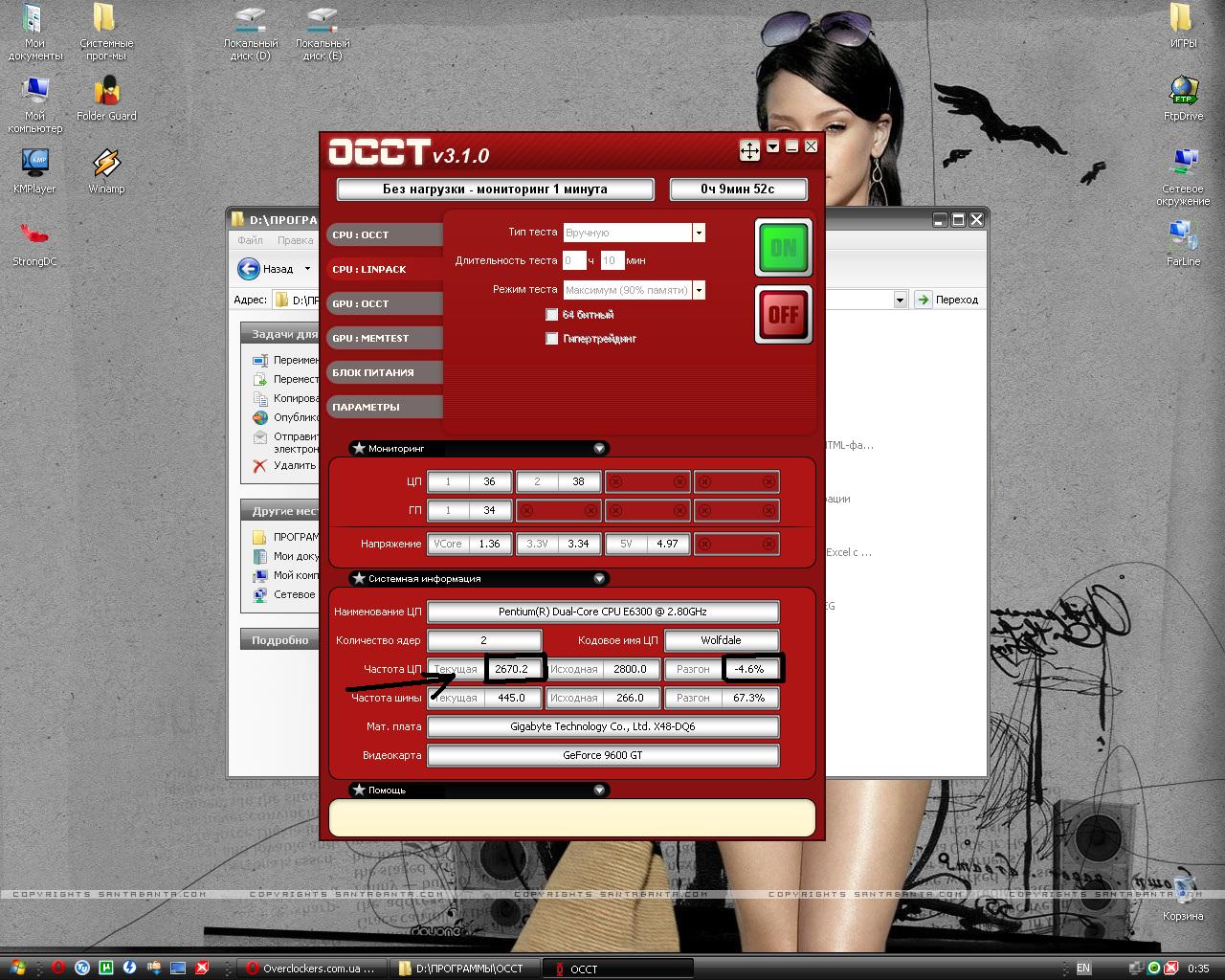1225x980 pixels.
Task: Switch to Overclockers.com.ua taskbar item
Action: 313,969
